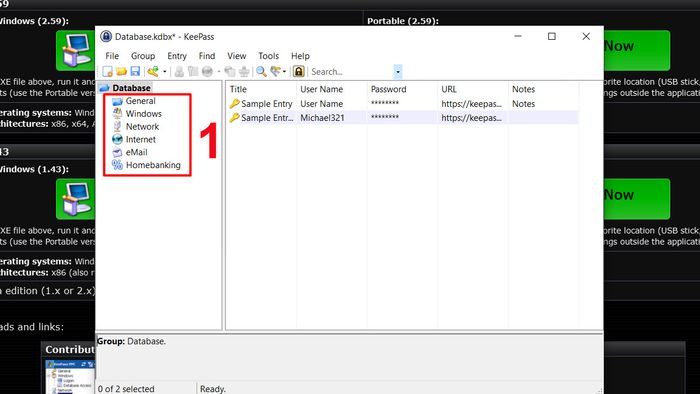Sort by the Title column header
The width and height of the screenshot is (700, 394).
click(x=261, y=89)
